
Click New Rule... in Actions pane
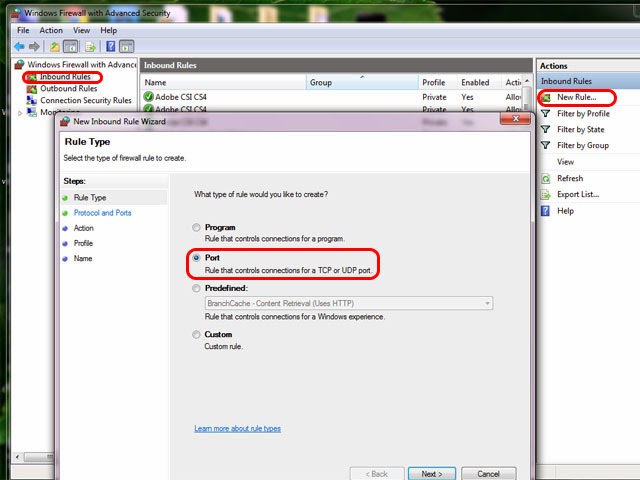577,97
